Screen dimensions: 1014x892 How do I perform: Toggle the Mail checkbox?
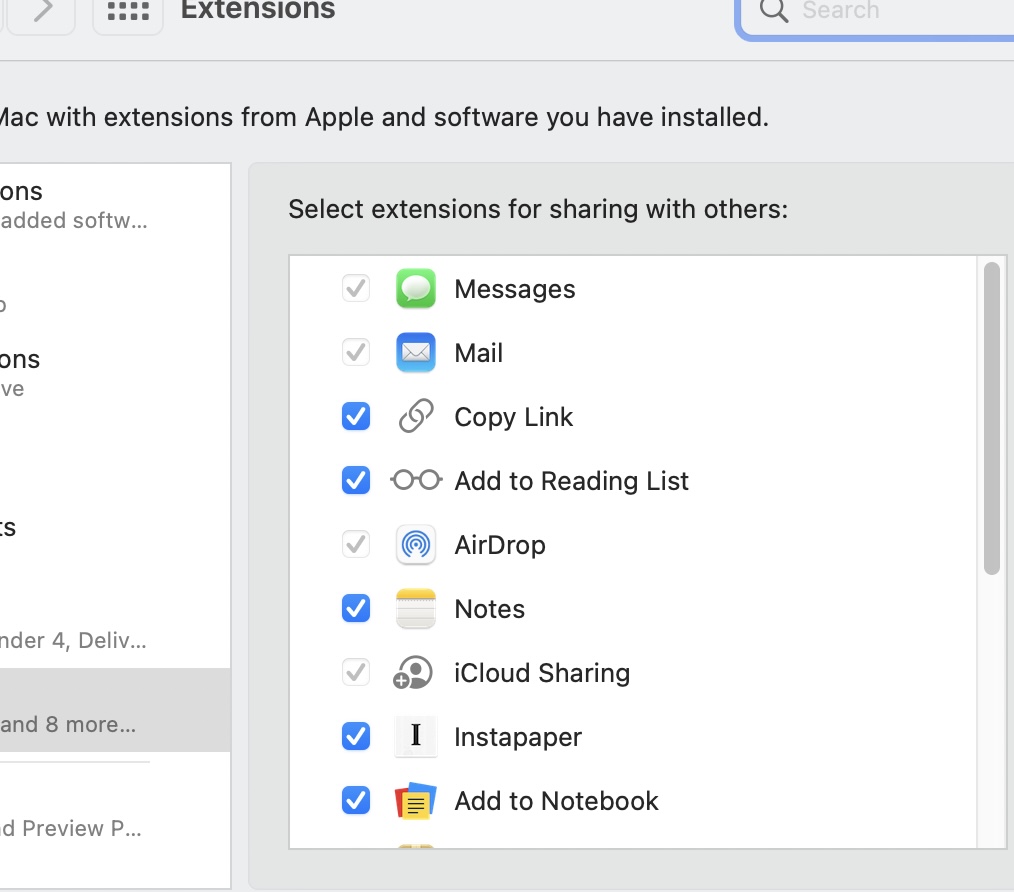[356, 353]
